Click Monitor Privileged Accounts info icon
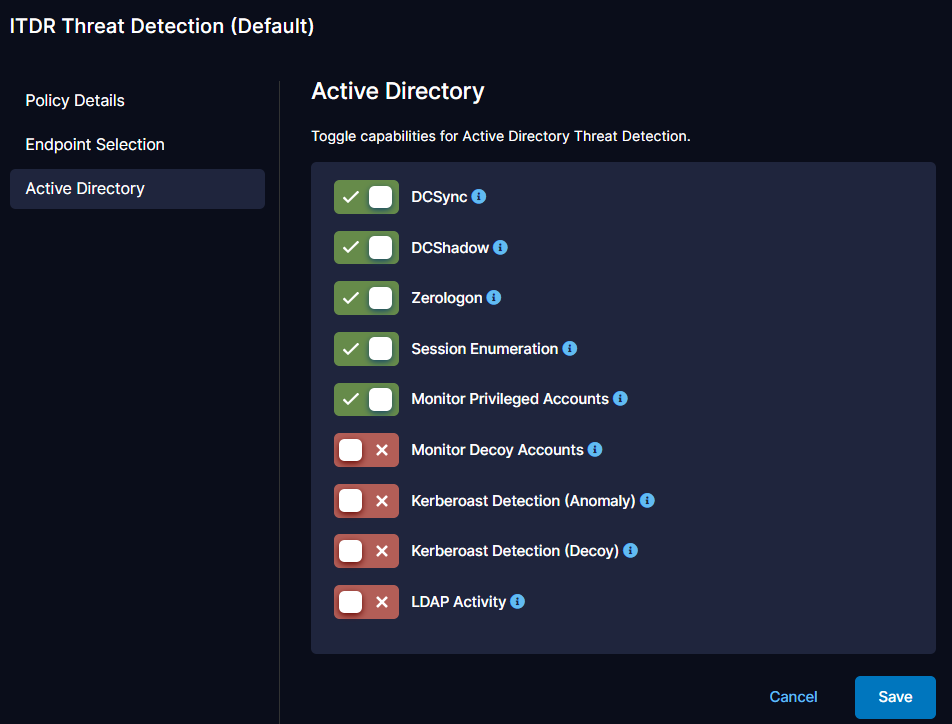The width and height of the screenshot is (952, 724). 620,399
